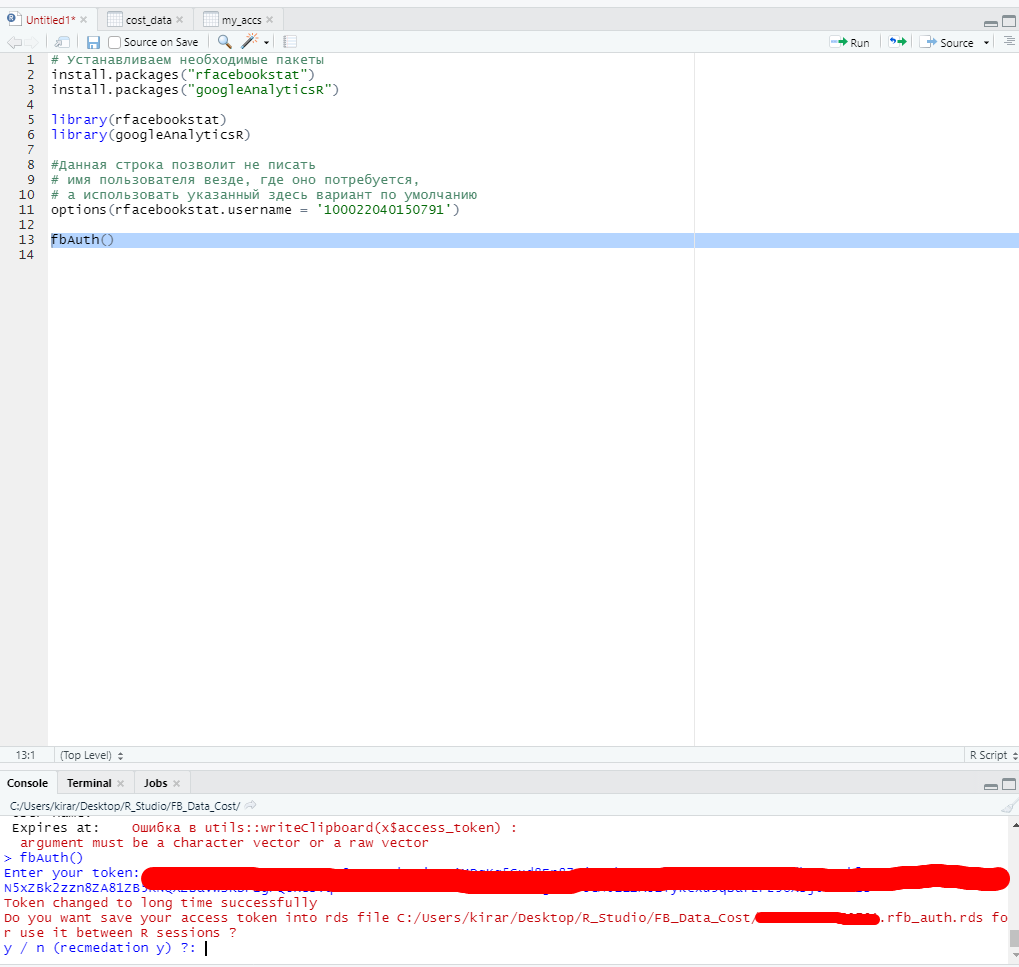Switch to the my_accs tab
Viewport: 1019px width, 967px height.
pos(241,20)
